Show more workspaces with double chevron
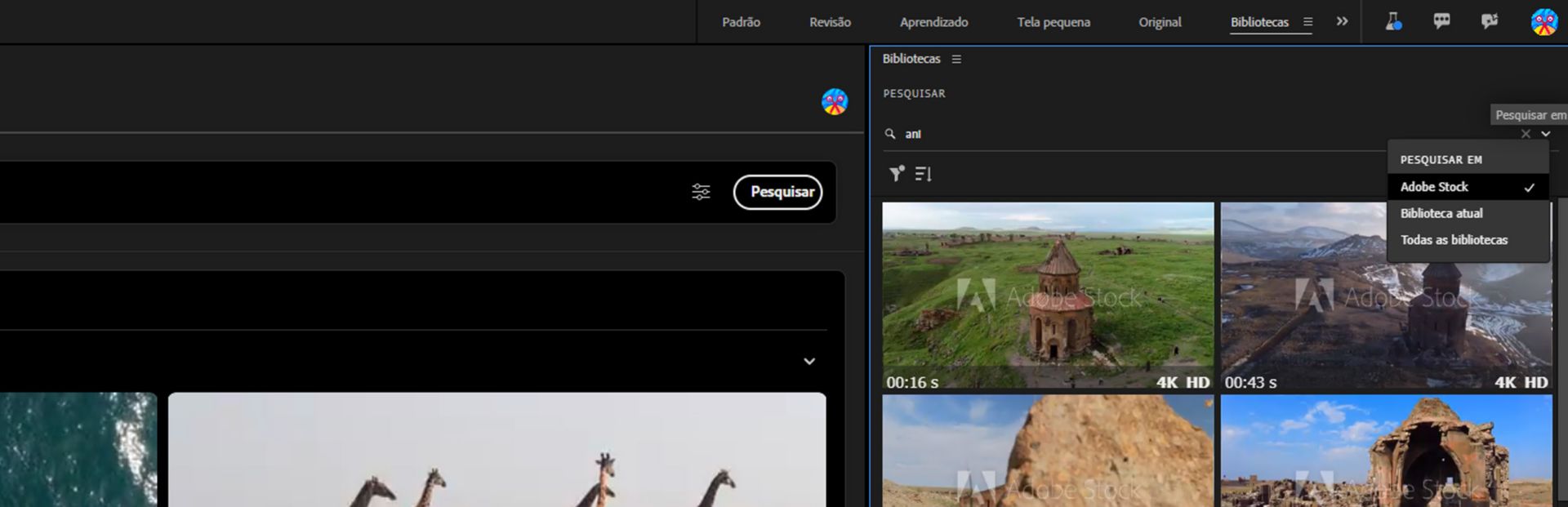 coord(1342,21)
